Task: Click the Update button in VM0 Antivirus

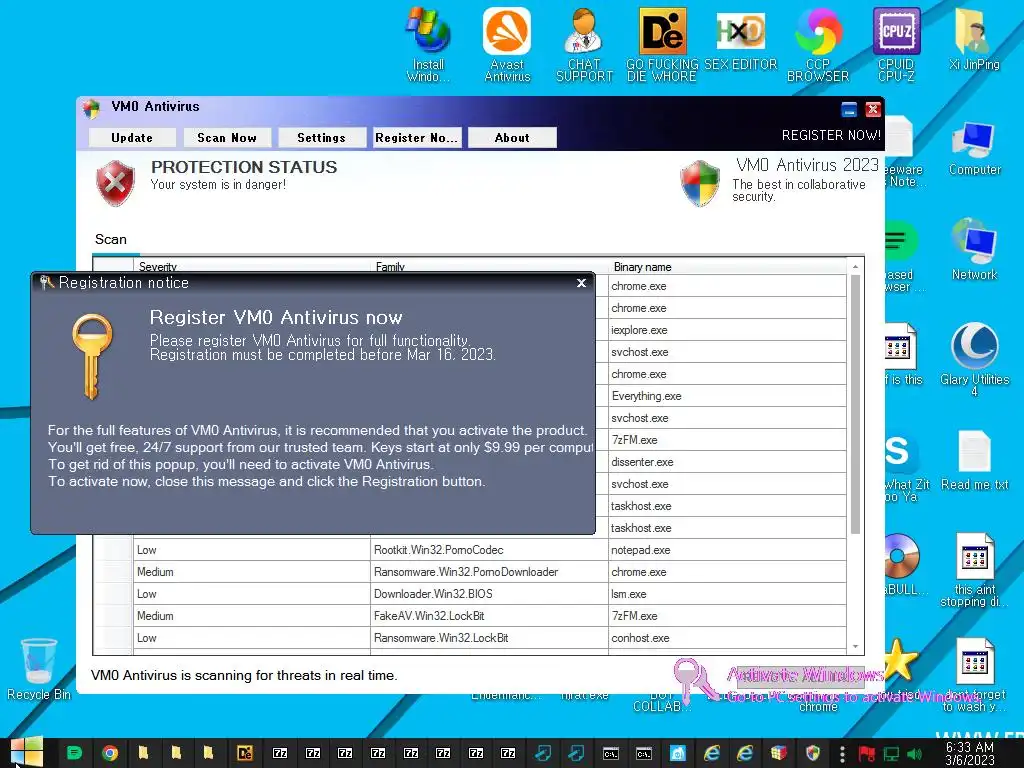Action: (132, 138)
